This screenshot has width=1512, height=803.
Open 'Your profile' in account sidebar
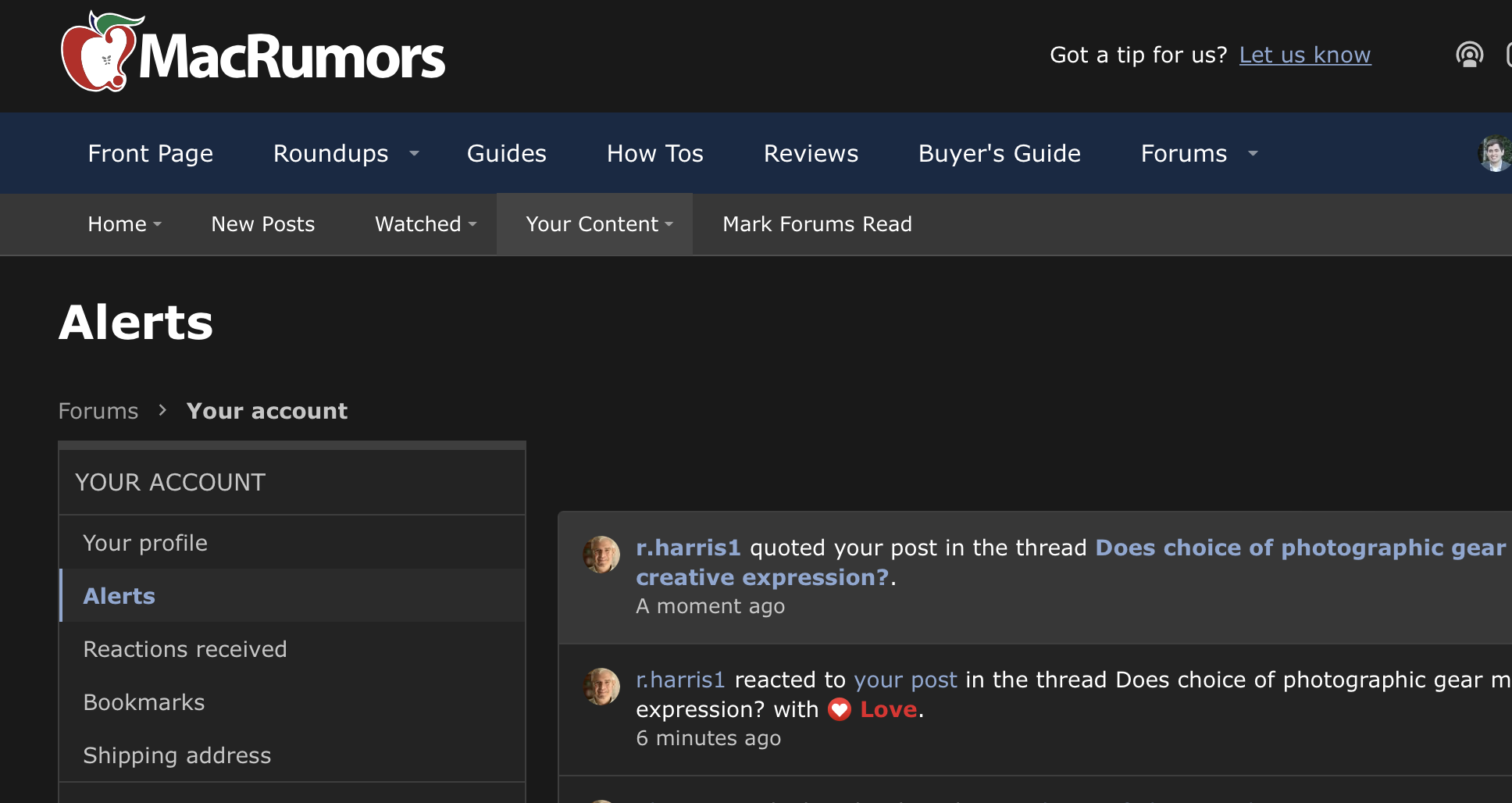[292, 543]
